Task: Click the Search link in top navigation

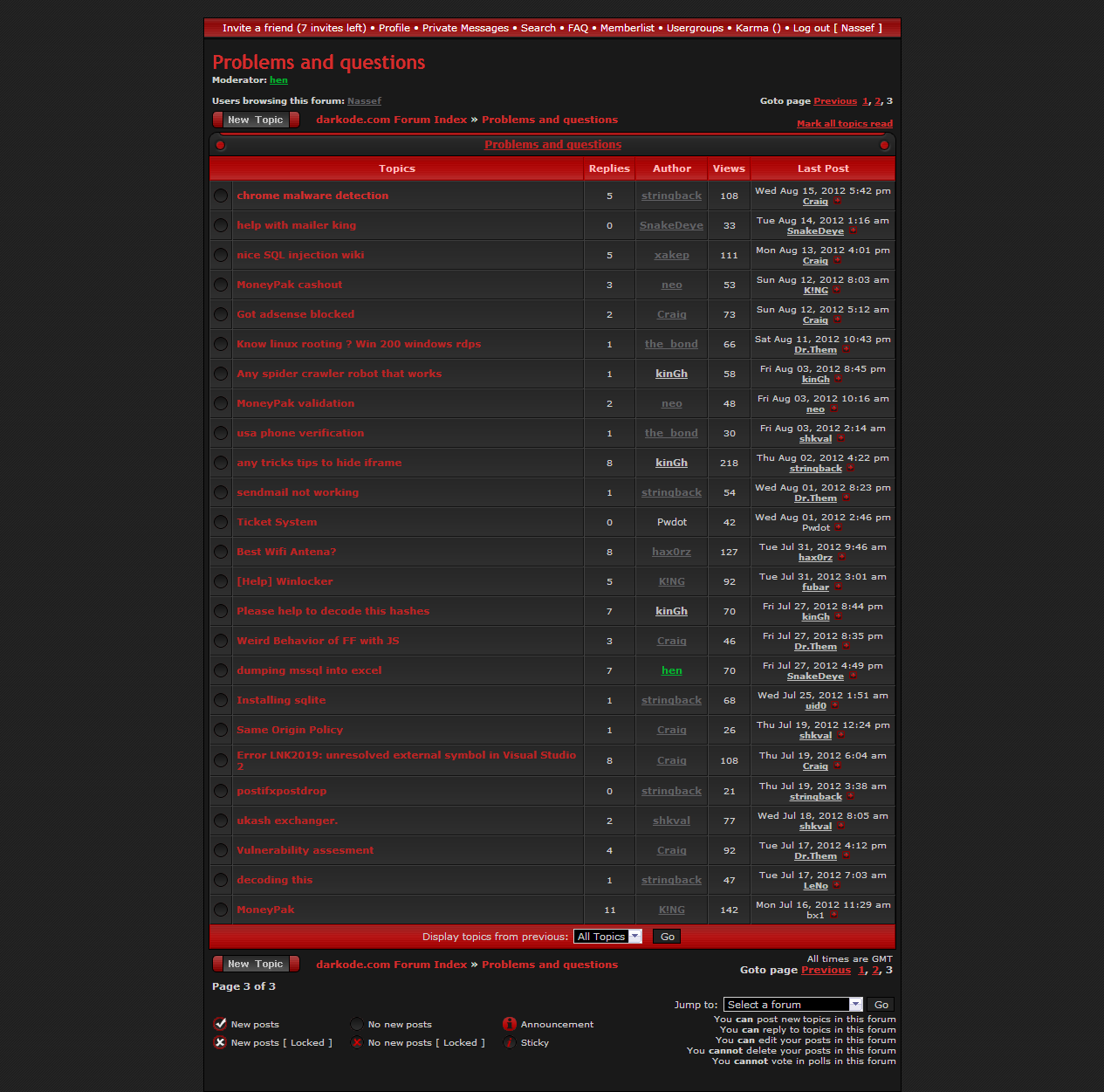Action: pos(538,28)
